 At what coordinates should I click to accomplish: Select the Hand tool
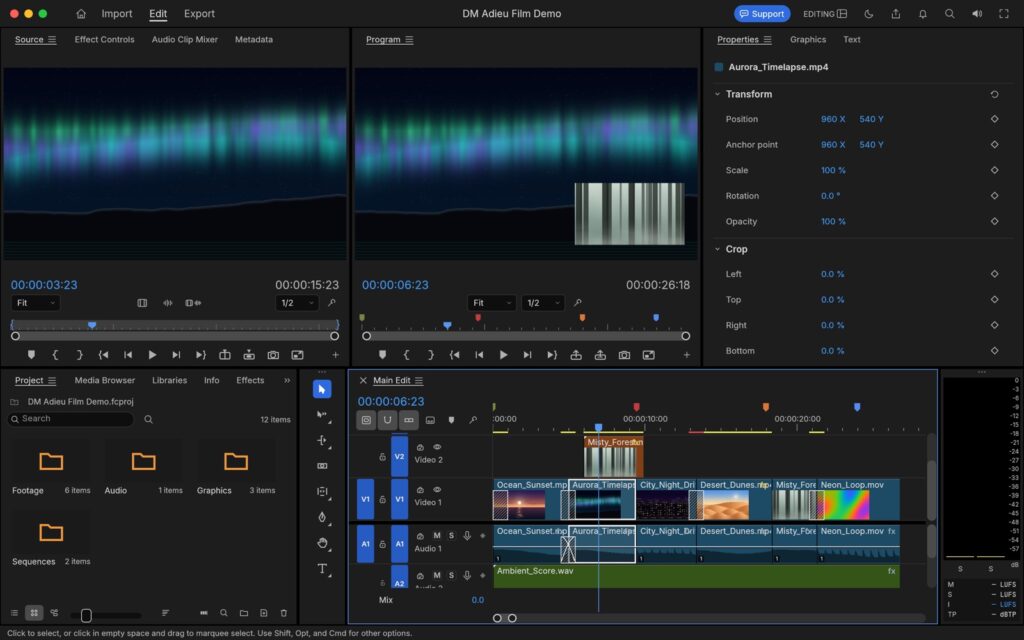click(x=321, y=543)
